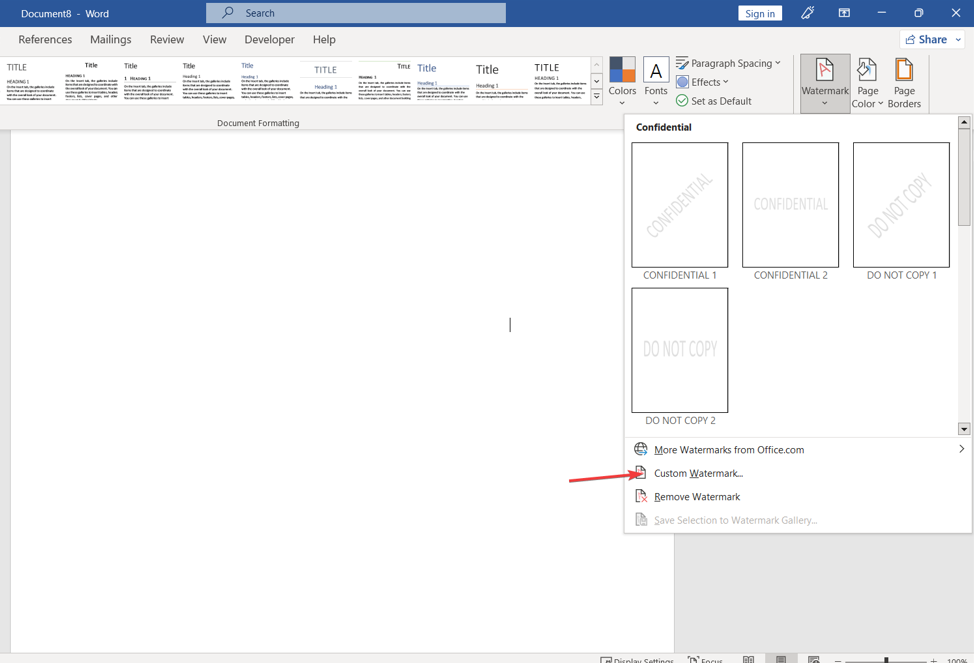Image resolution: width=974 pixels, height=663 pixels.
Task: Apply the large black Title style set
Action: [501, 81]
